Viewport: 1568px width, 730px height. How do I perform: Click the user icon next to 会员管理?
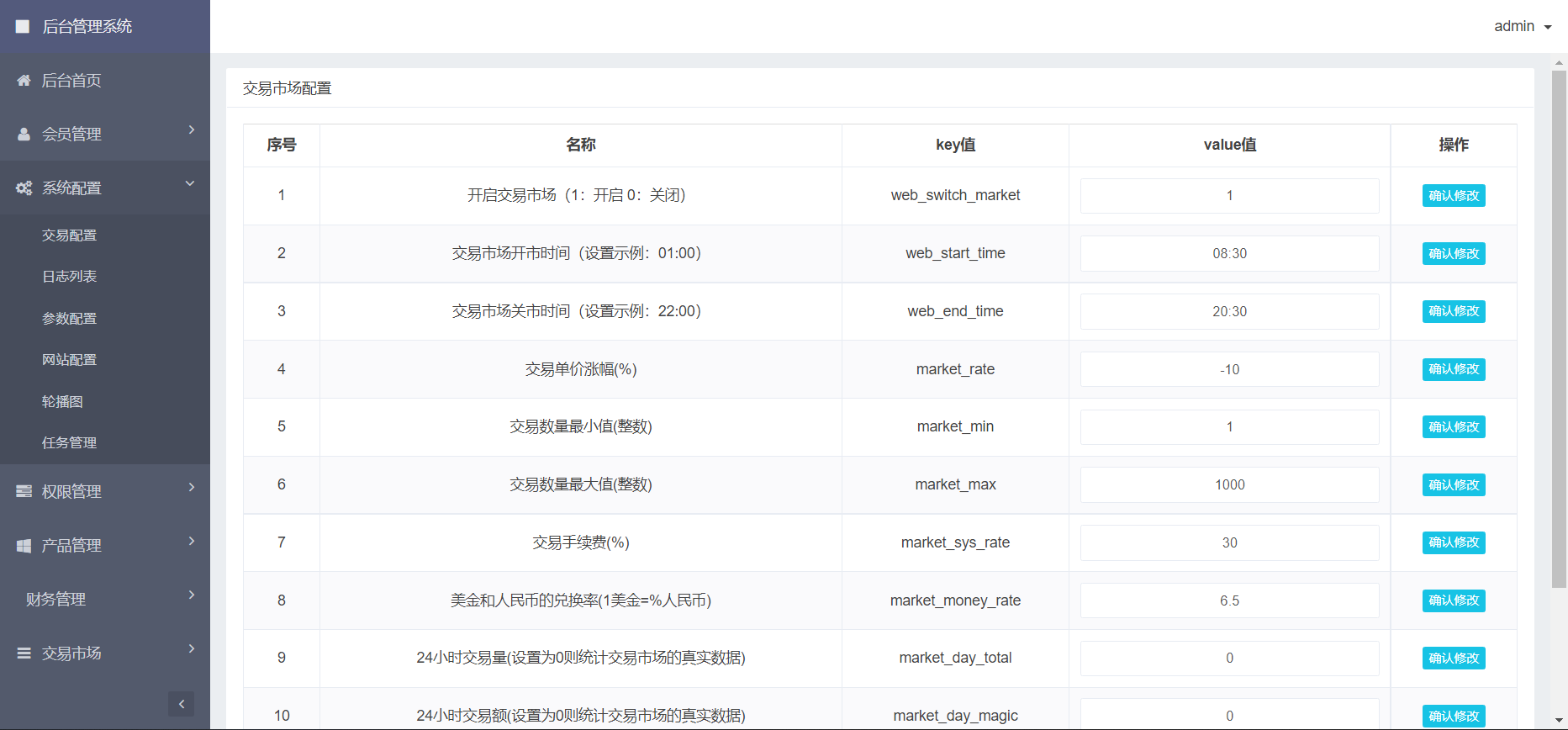click(24, 135)
